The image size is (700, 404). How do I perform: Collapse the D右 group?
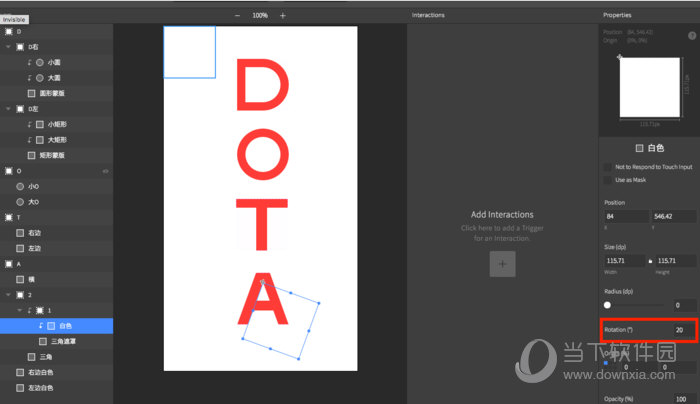[8, 47]
